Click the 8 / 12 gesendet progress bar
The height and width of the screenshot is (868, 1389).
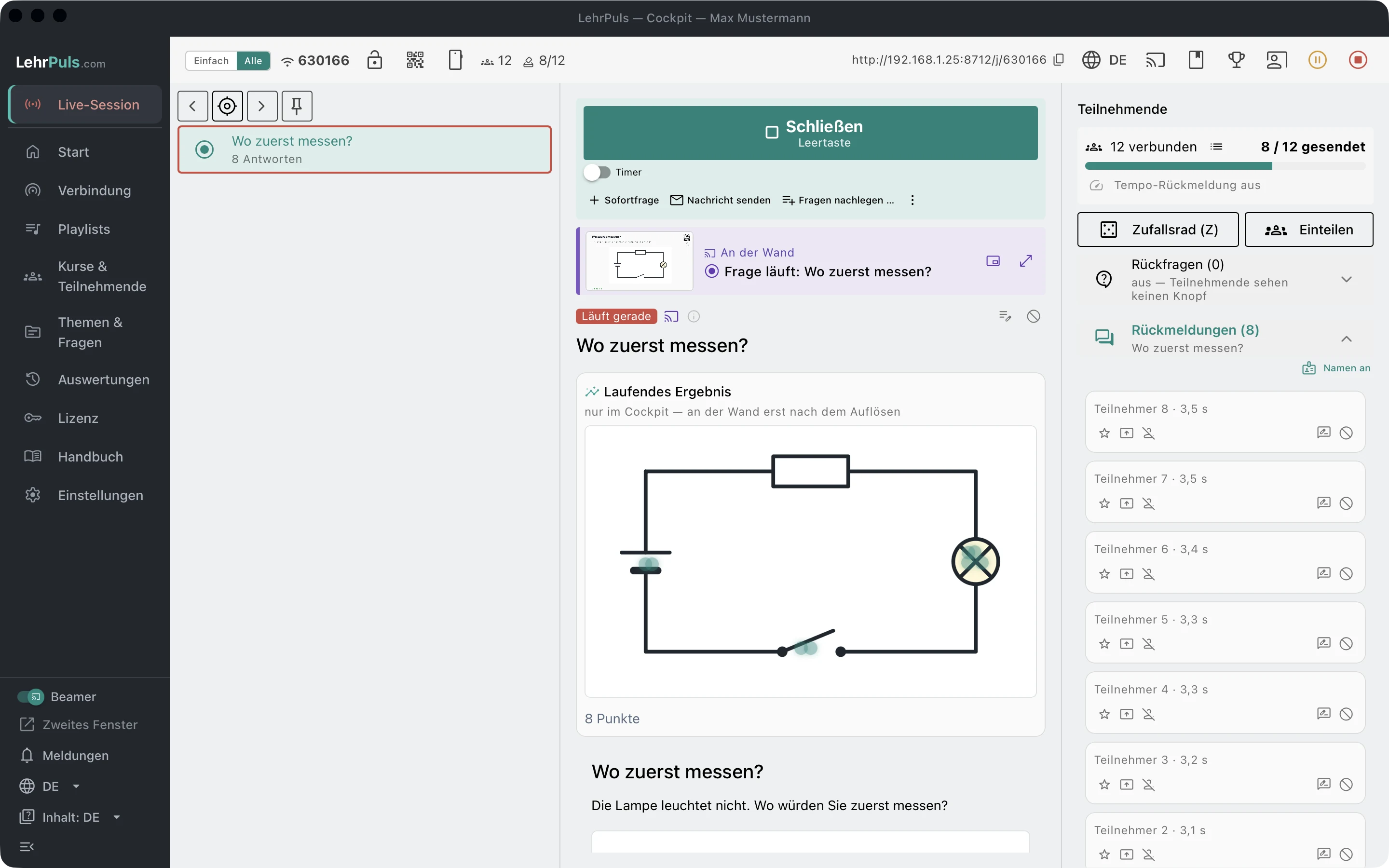(x=1225, y=166)
